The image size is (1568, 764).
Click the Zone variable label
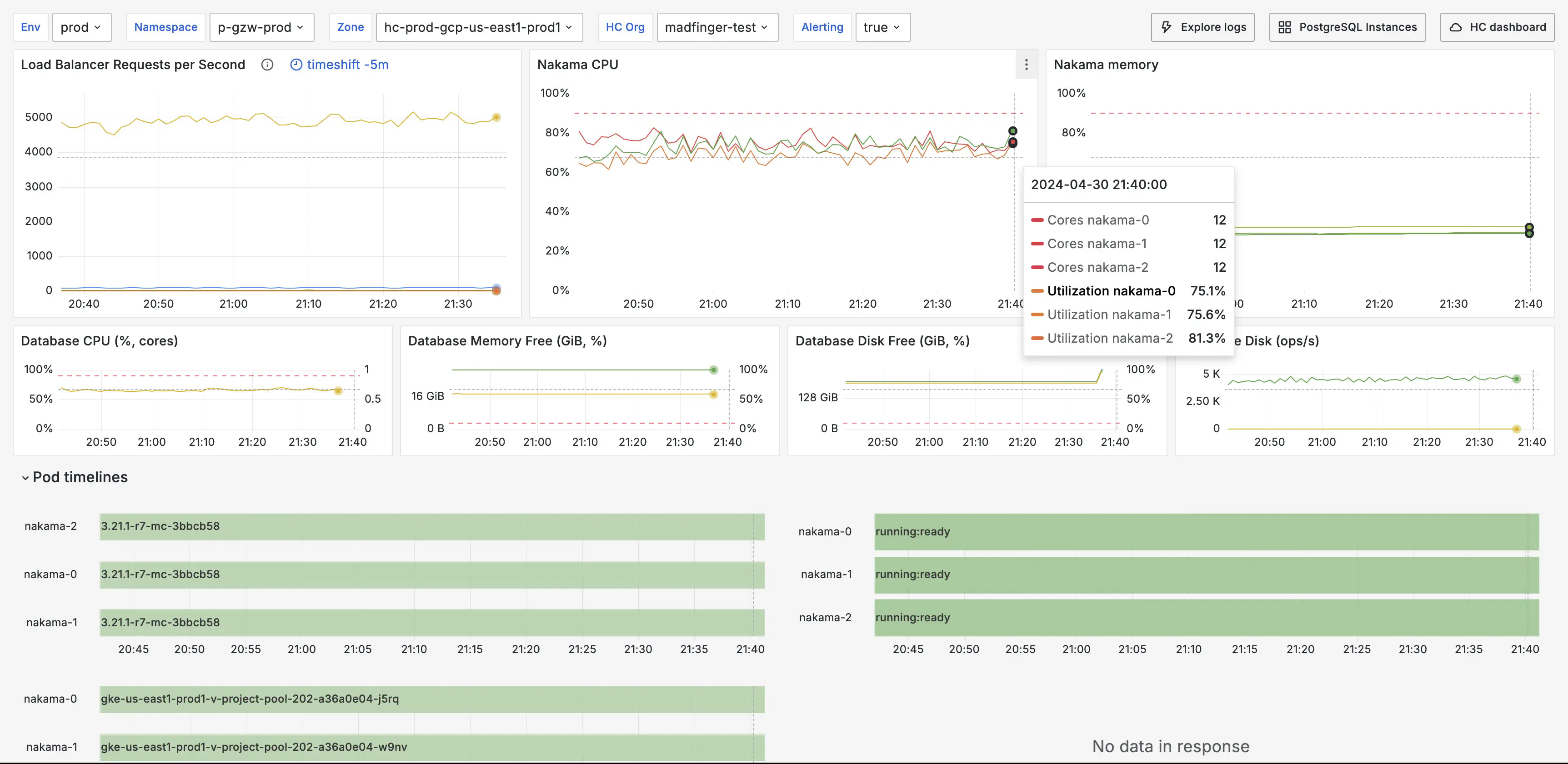tap(351, 27)
